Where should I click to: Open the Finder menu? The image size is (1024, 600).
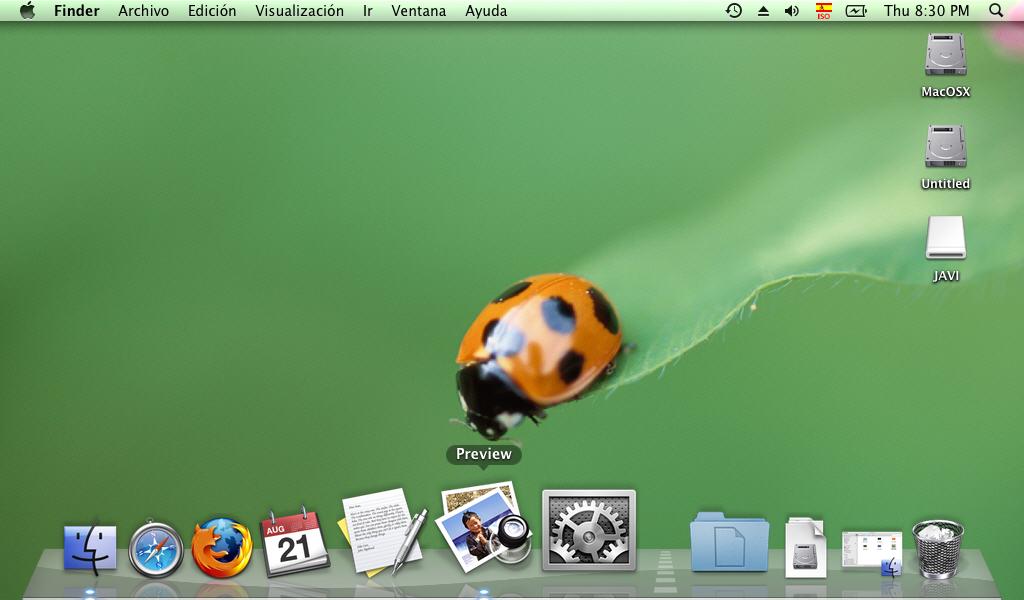[76, 10]
